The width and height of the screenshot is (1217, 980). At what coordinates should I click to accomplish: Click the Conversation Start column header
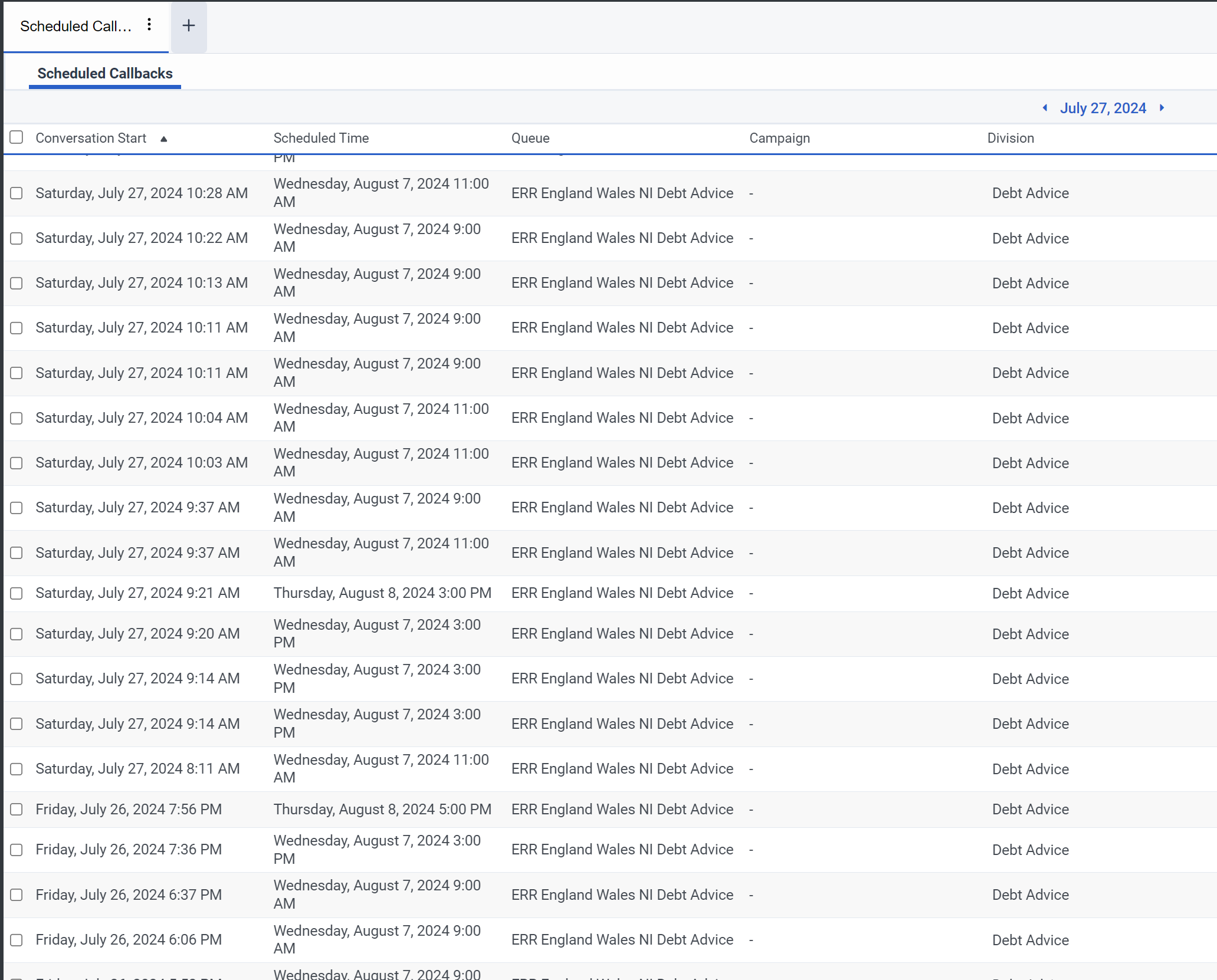click(x=91, y=138)
